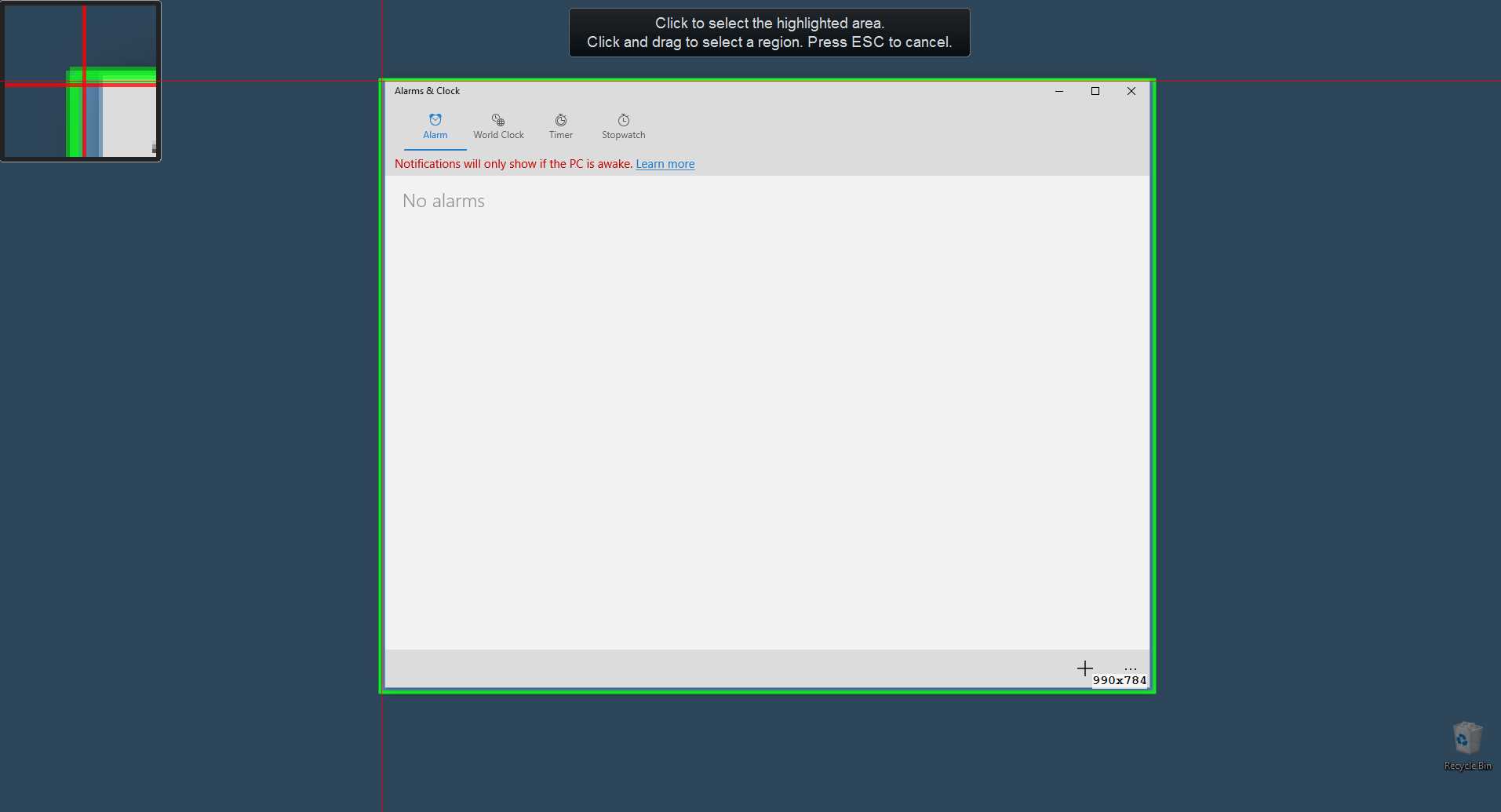Click the notification warning message text
The width and height of the screenshot is (1501, 812).
(x=513, y=163)
